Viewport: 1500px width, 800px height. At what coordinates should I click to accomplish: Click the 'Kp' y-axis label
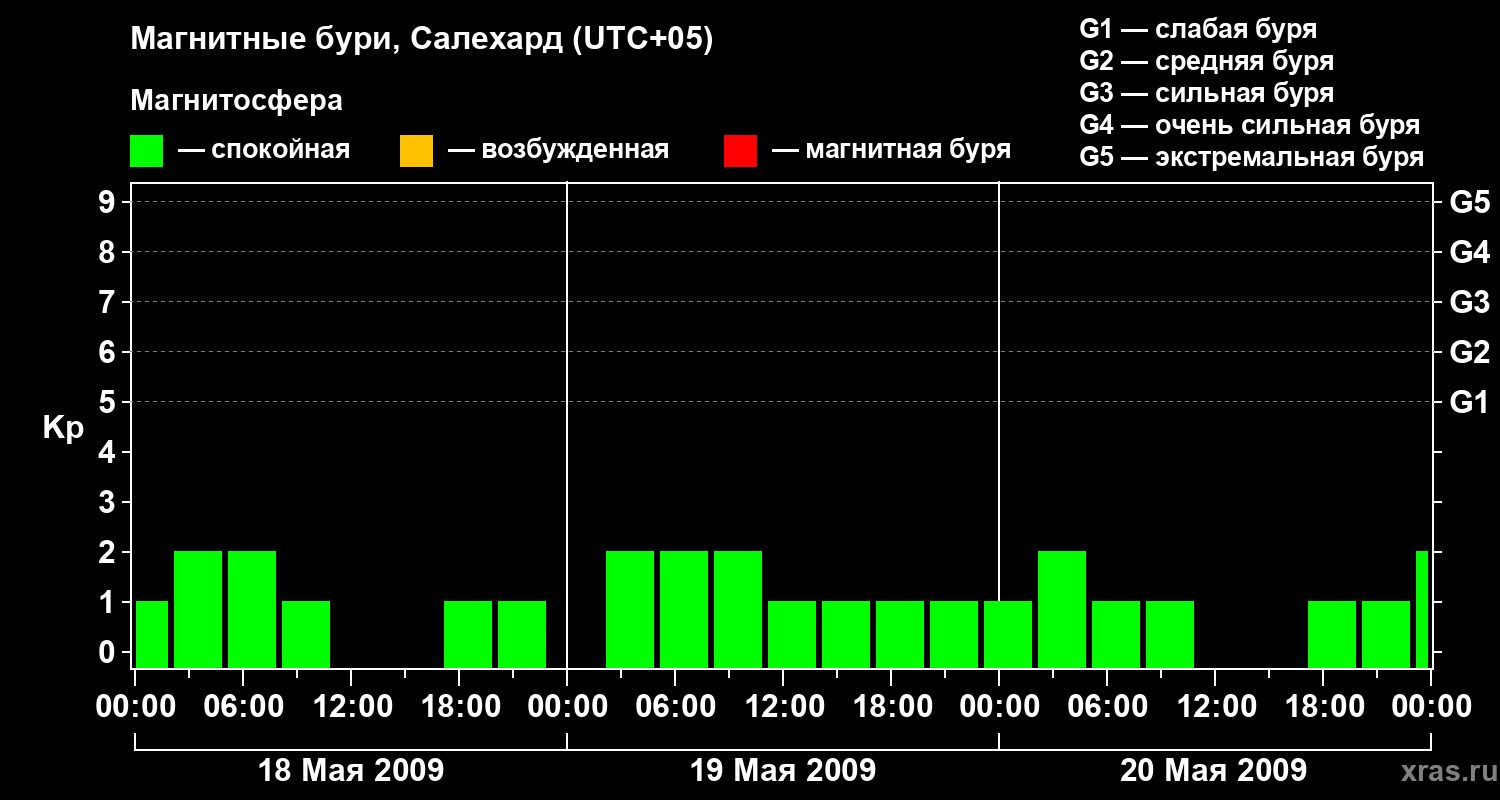63,428
